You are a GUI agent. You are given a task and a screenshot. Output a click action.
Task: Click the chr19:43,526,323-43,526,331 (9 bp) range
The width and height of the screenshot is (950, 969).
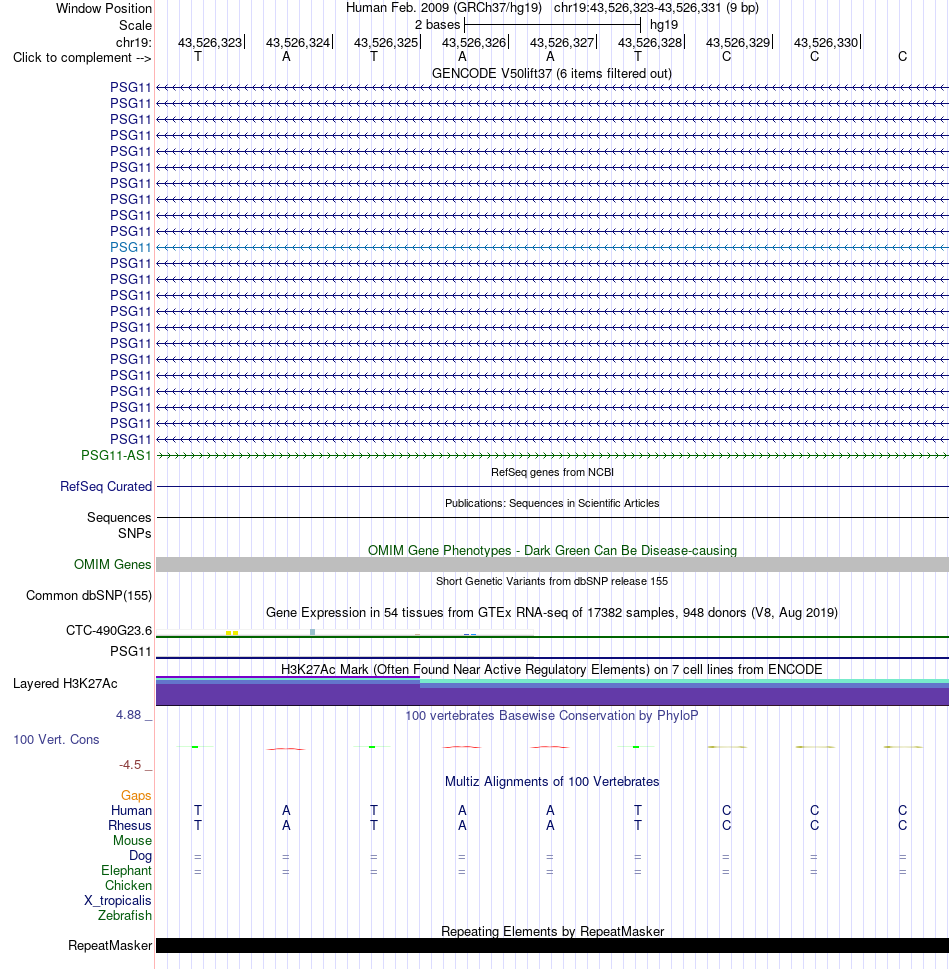(656, 8)
